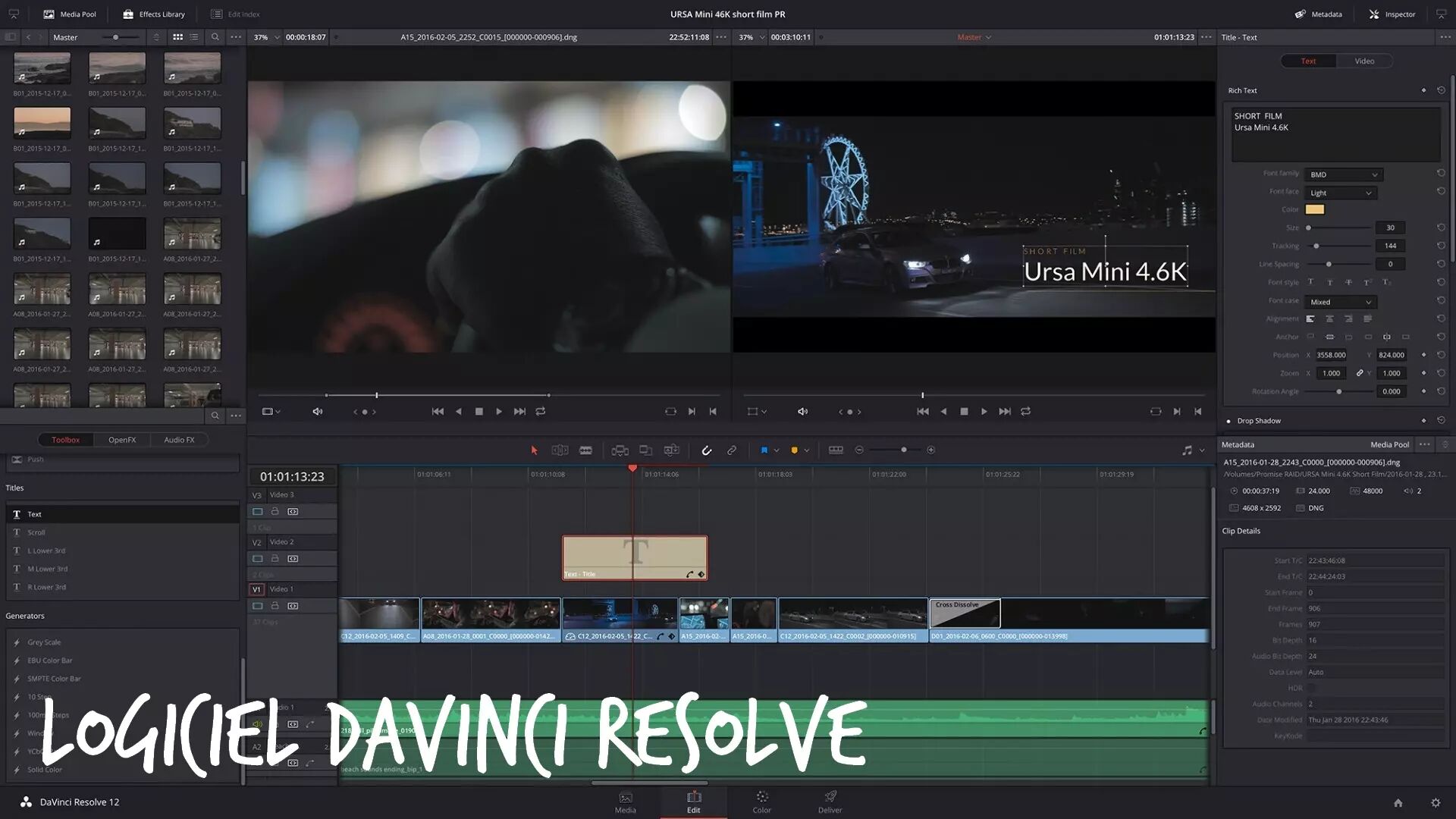The width and height of the screenshot is (1456, 819).
Task: Toggle Video 2 track lock icon
Action: pyautogui.click(x=275, y=559)
